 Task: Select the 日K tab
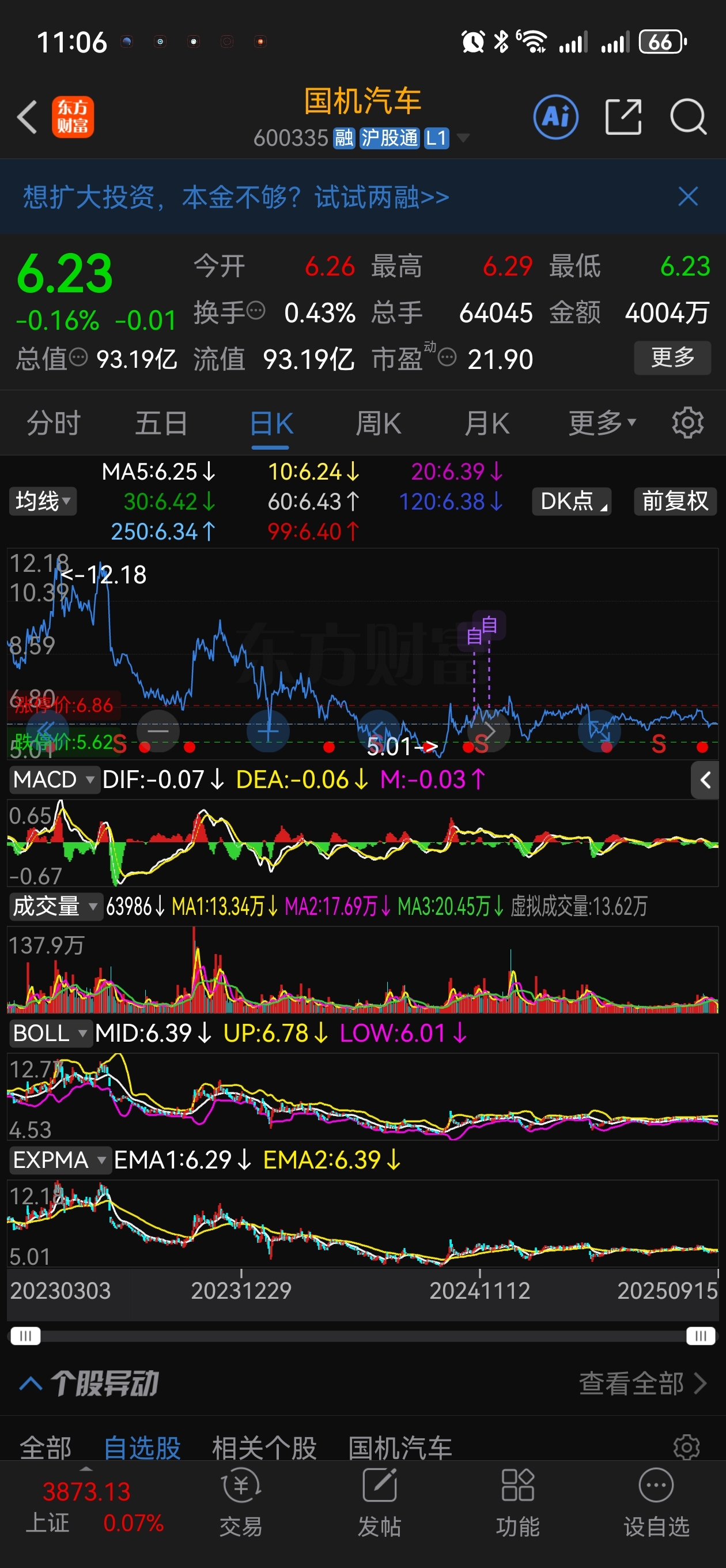pos(271,423)
